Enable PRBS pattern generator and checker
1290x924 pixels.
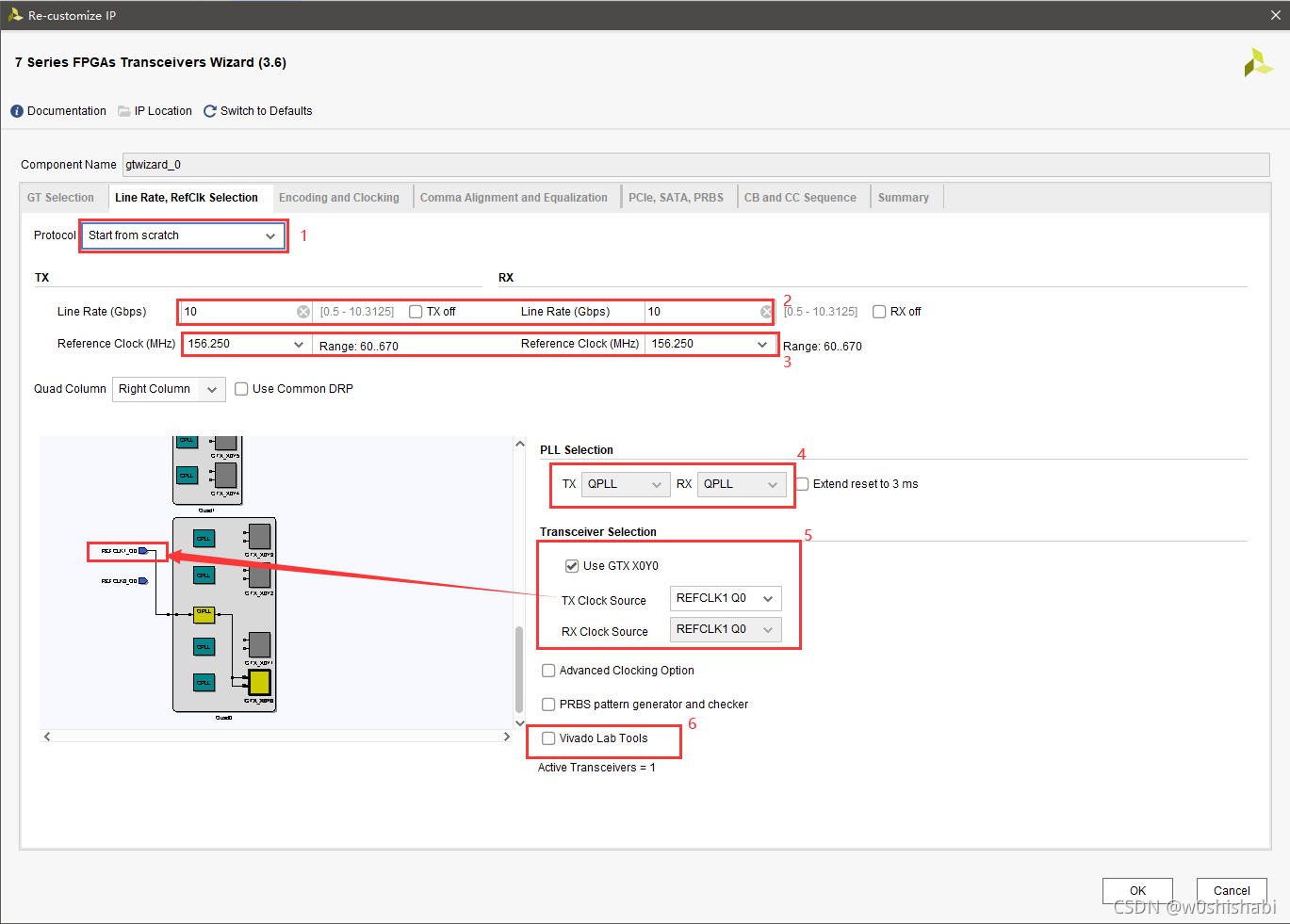point(548,705)
